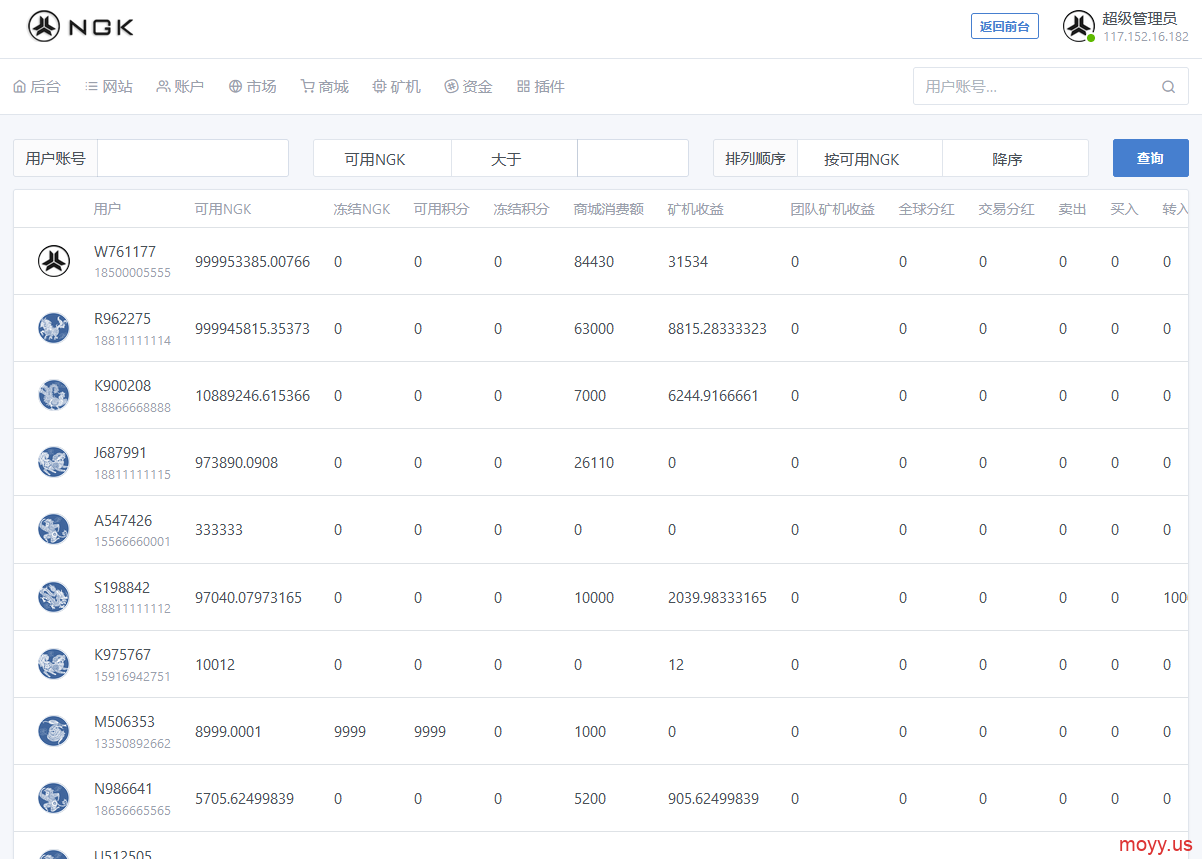The width and height of the screenshot is (1202, 859).
Task: Click the 卖出 column header
Action: (1073, 209)
